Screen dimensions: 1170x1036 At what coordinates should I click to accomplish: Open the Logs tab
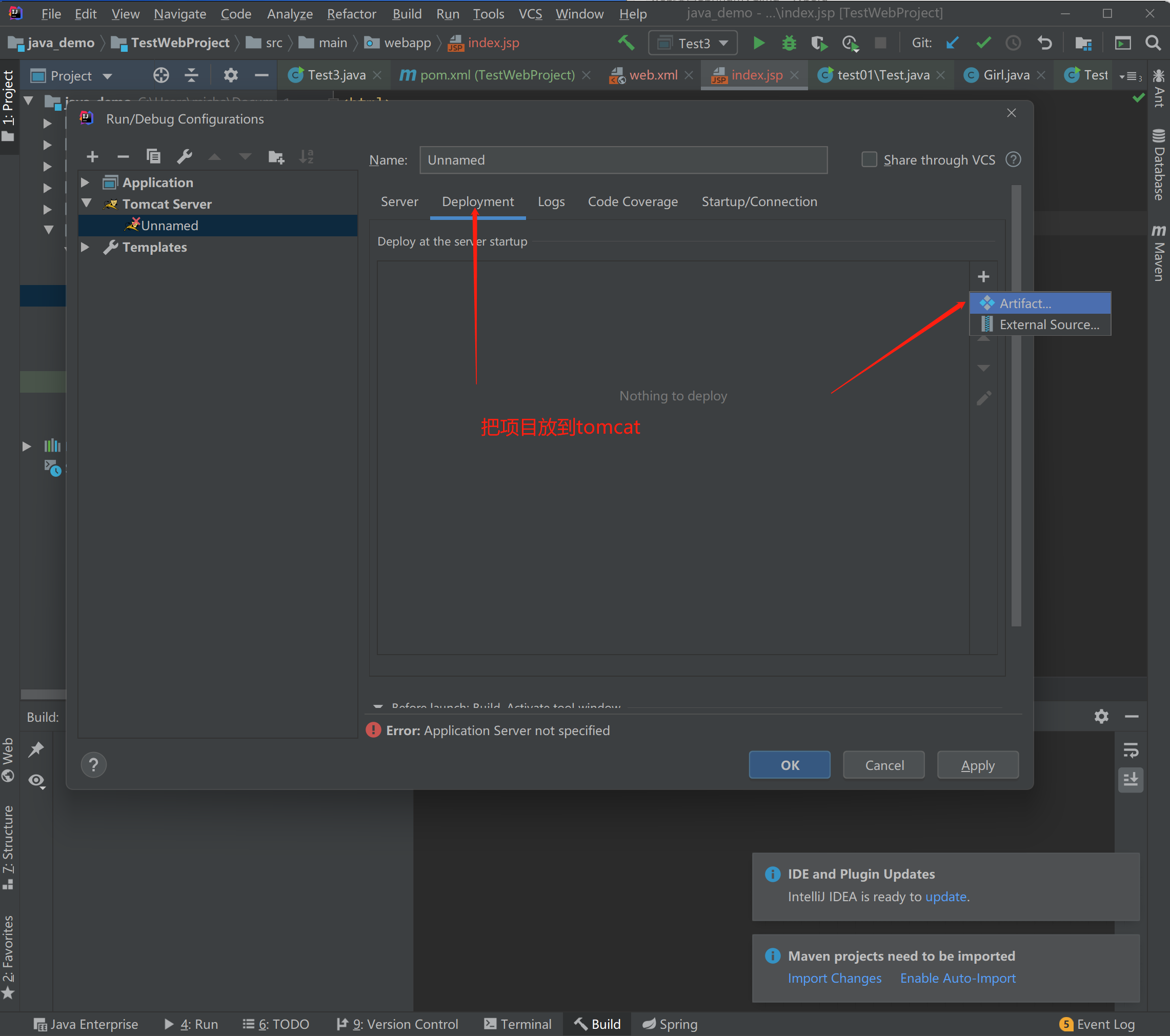[551, 201]
